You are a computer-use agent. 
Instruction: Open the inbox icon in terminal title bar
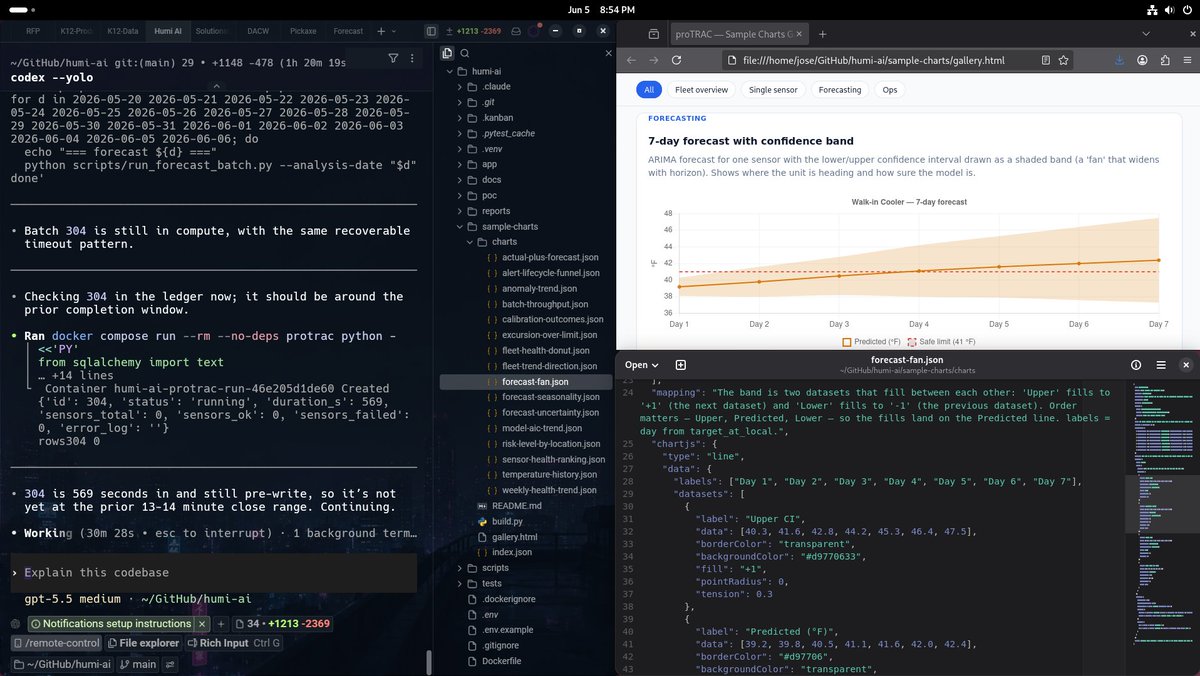pos(516,31)
